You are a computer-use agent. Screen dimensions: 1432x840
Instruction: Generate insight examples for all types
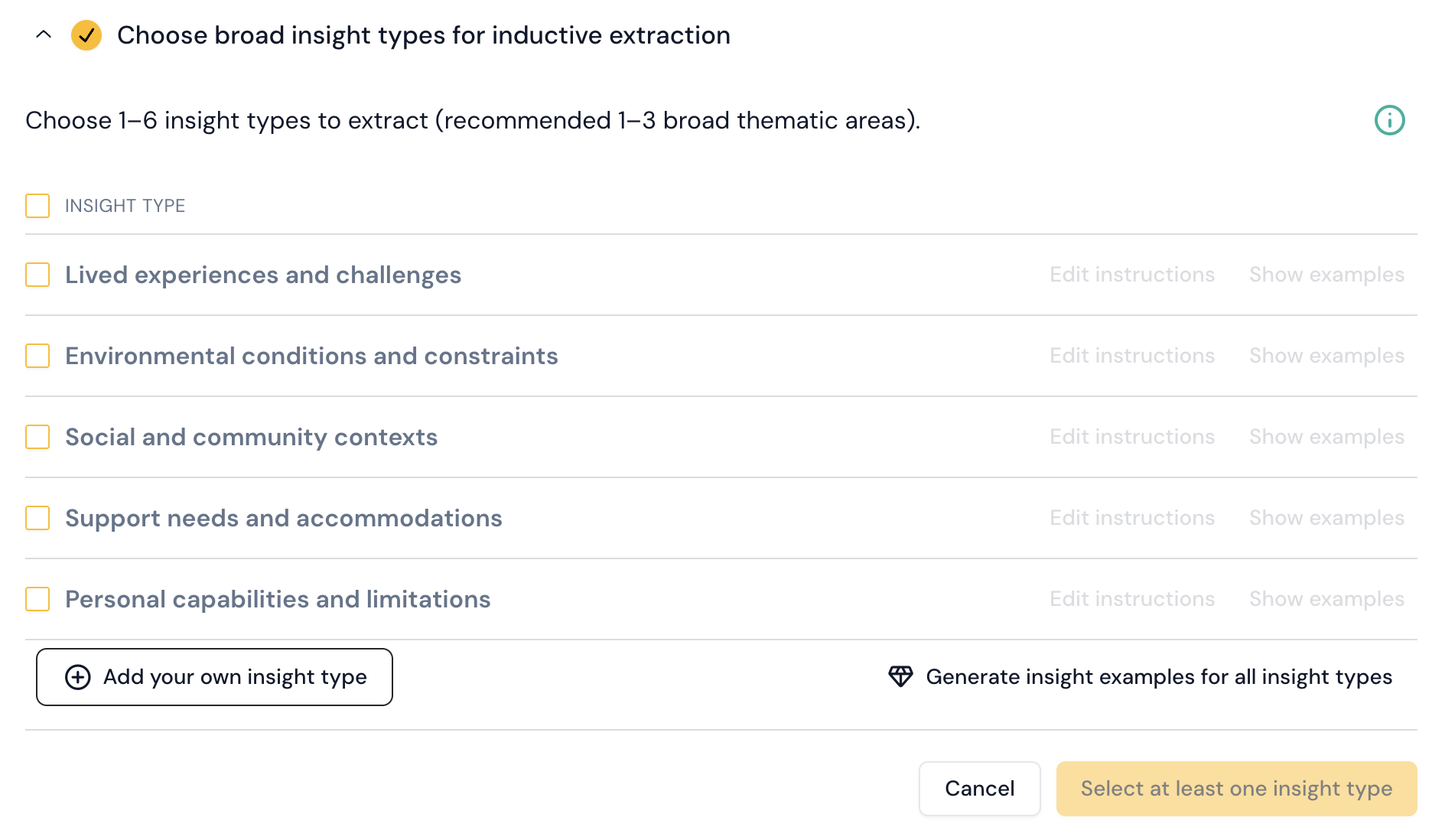click(x=1158, y=677)
